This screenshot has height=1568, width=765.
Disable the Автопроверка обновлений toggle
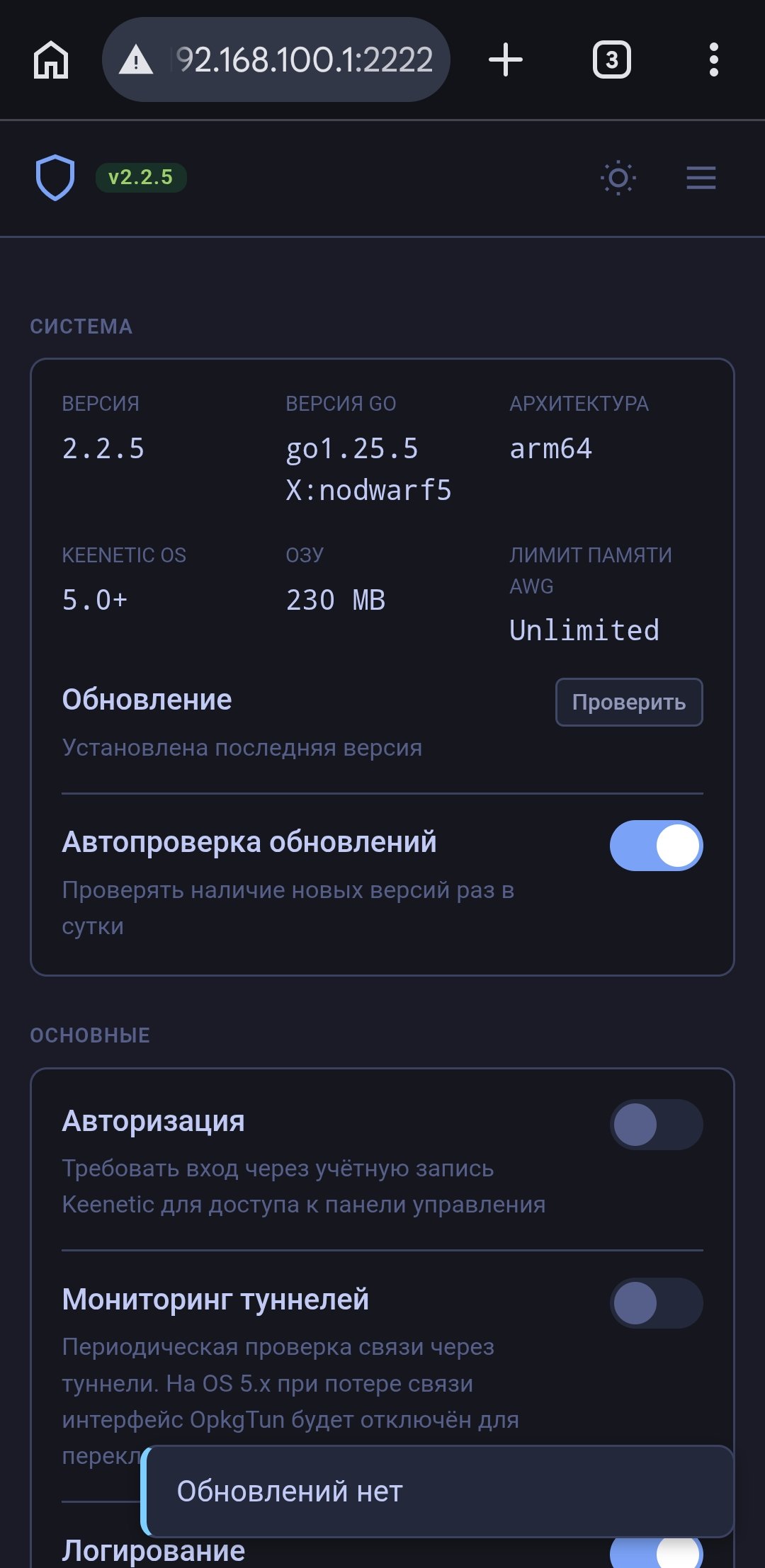pos(656,846)
